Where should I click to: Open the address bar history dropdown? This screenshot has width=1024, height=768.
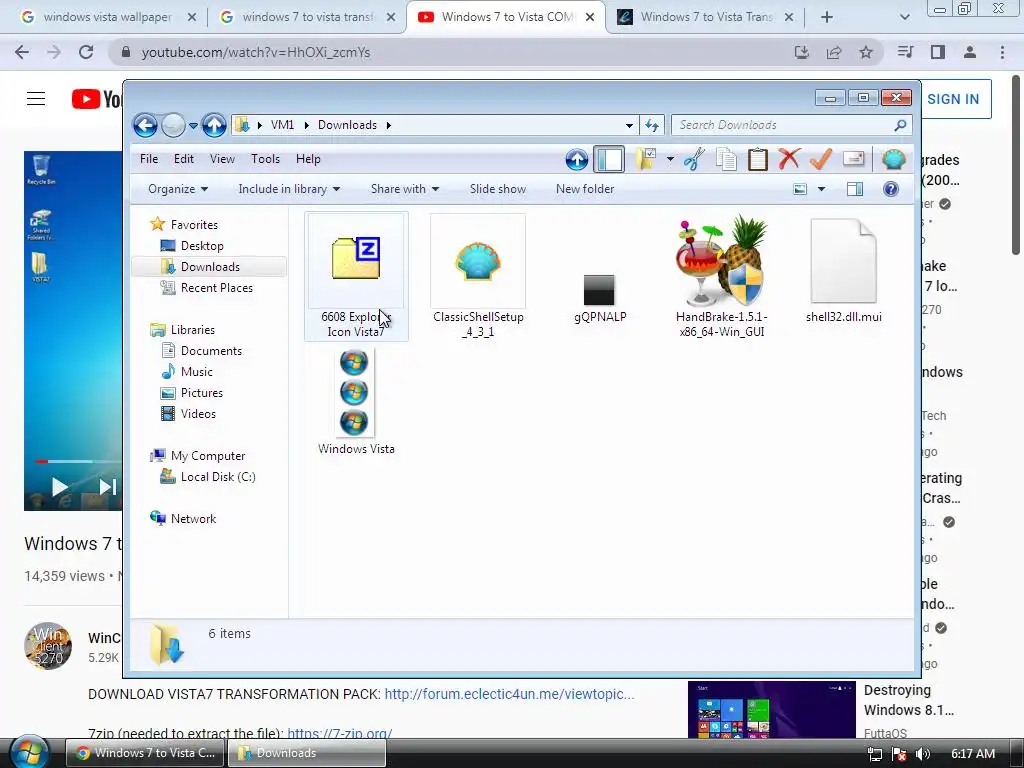tap(629, 125)
